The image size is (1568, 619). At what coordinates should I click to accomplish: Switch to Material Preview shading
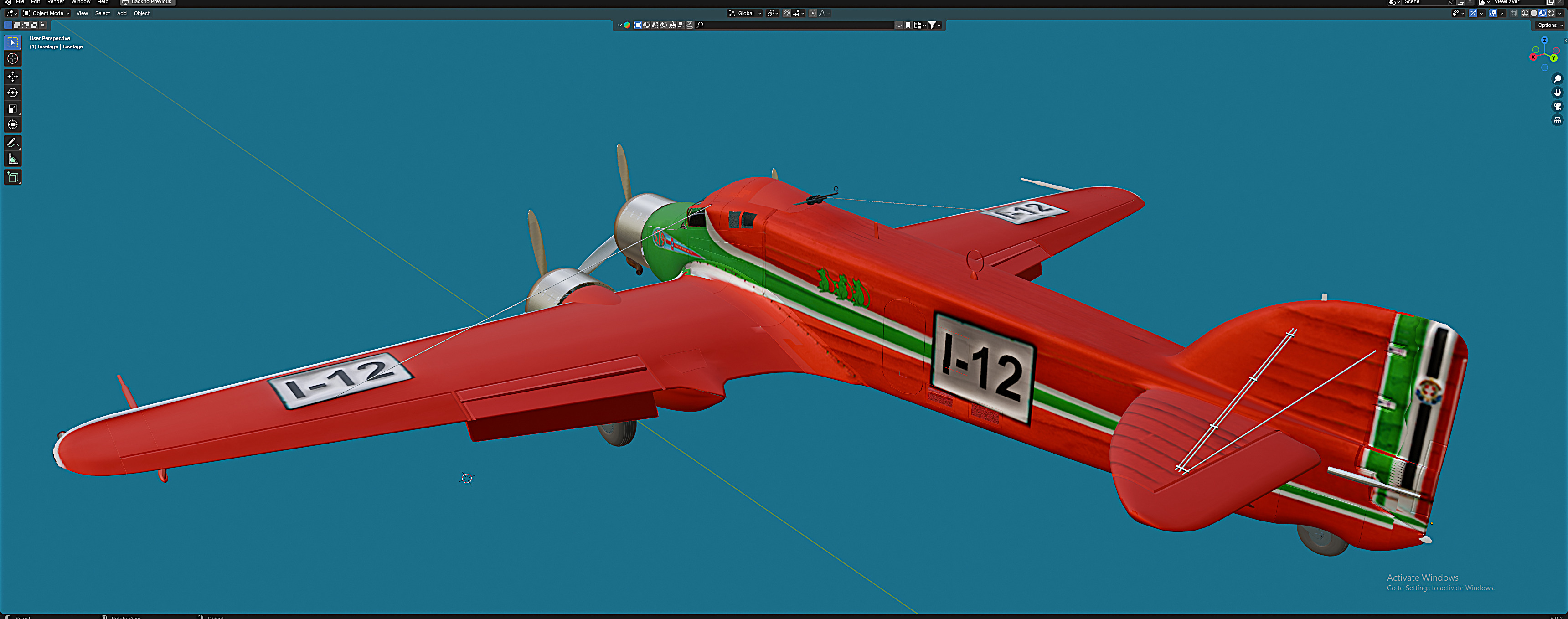click(1542, 13)
